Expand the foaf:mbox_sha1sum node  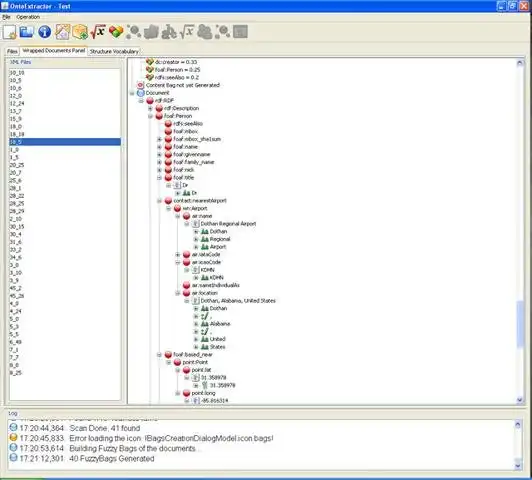159,139
